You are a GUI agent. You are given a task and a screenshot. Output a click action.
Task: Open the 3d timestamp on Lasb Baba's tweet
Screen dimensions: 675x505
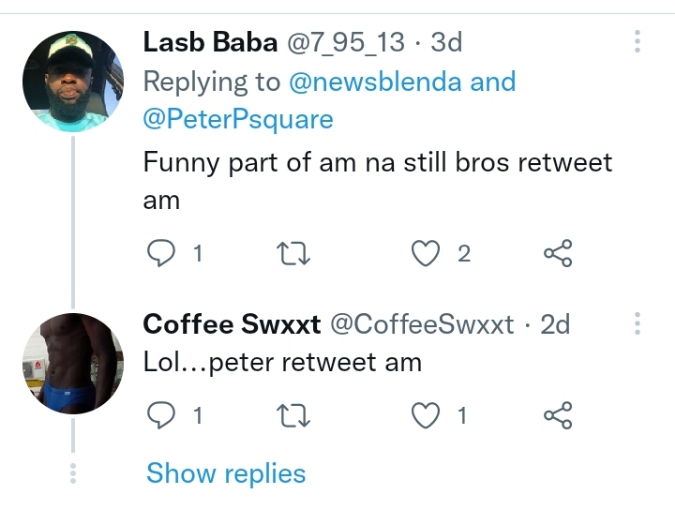point(445,42)
